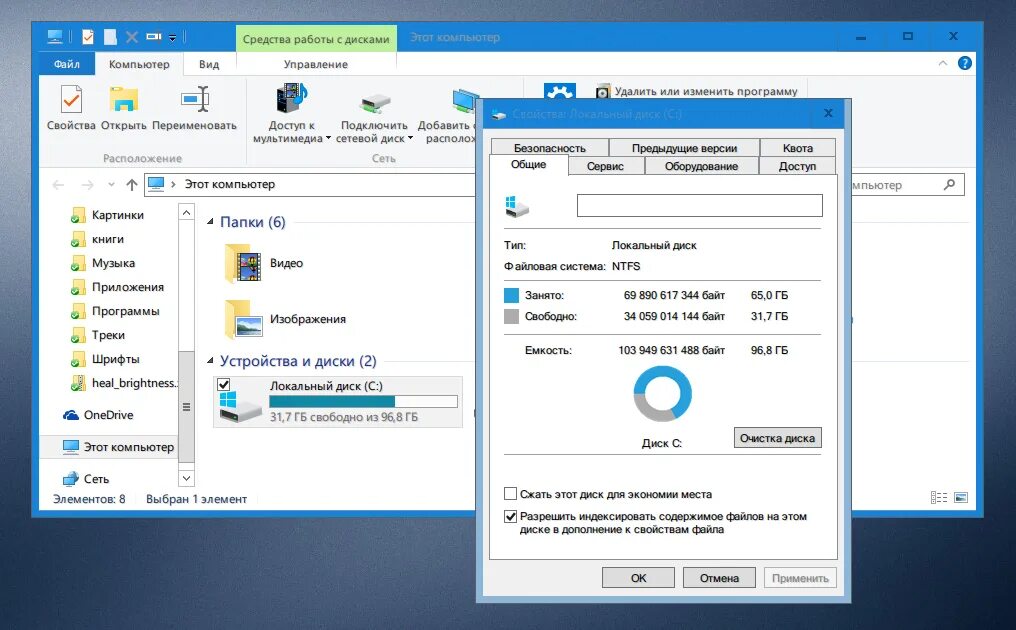Viewport: 1016px width, 630px height.
Task: Expand the quick access toolbar customize arrow
Action: click(172, 38)
